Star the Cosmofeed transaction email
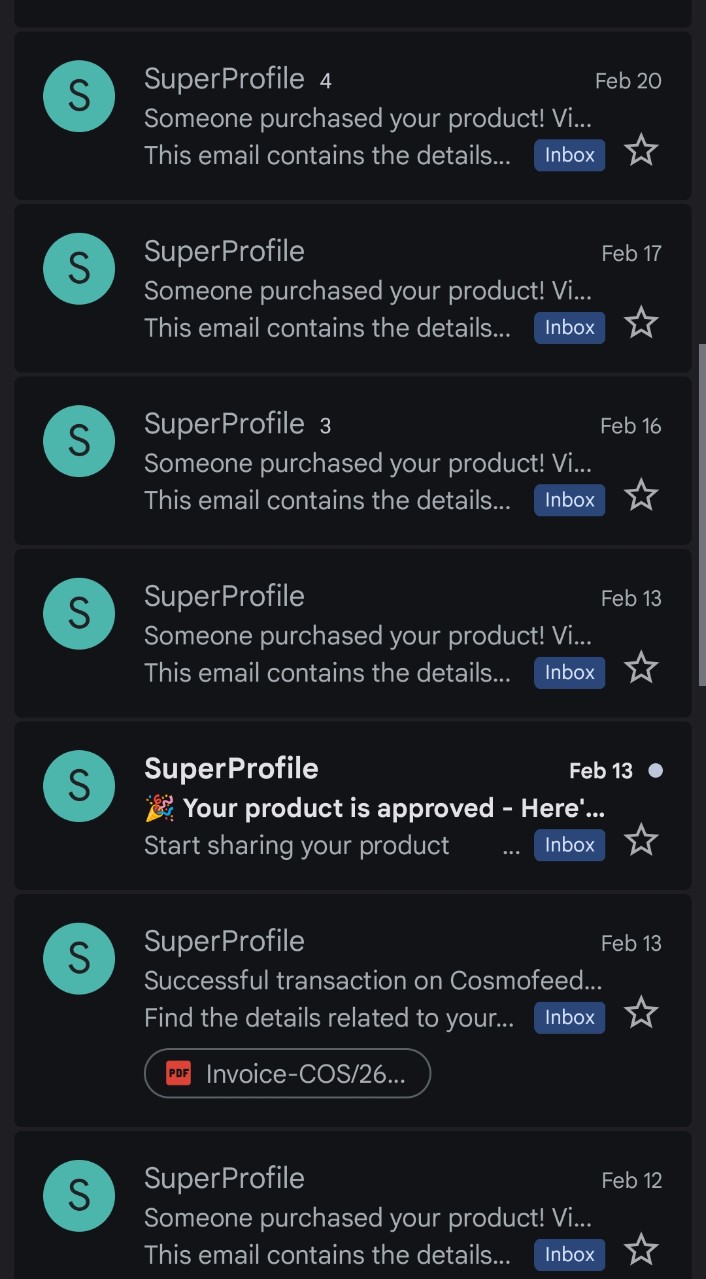Image resolution: width=706 pixels, height=1279 pixels. (x=641, y=1012)
